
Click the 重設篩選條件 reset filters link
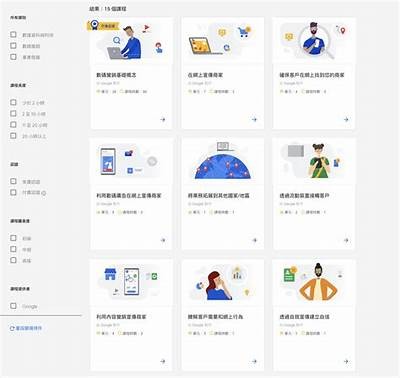tap(29, 328)
